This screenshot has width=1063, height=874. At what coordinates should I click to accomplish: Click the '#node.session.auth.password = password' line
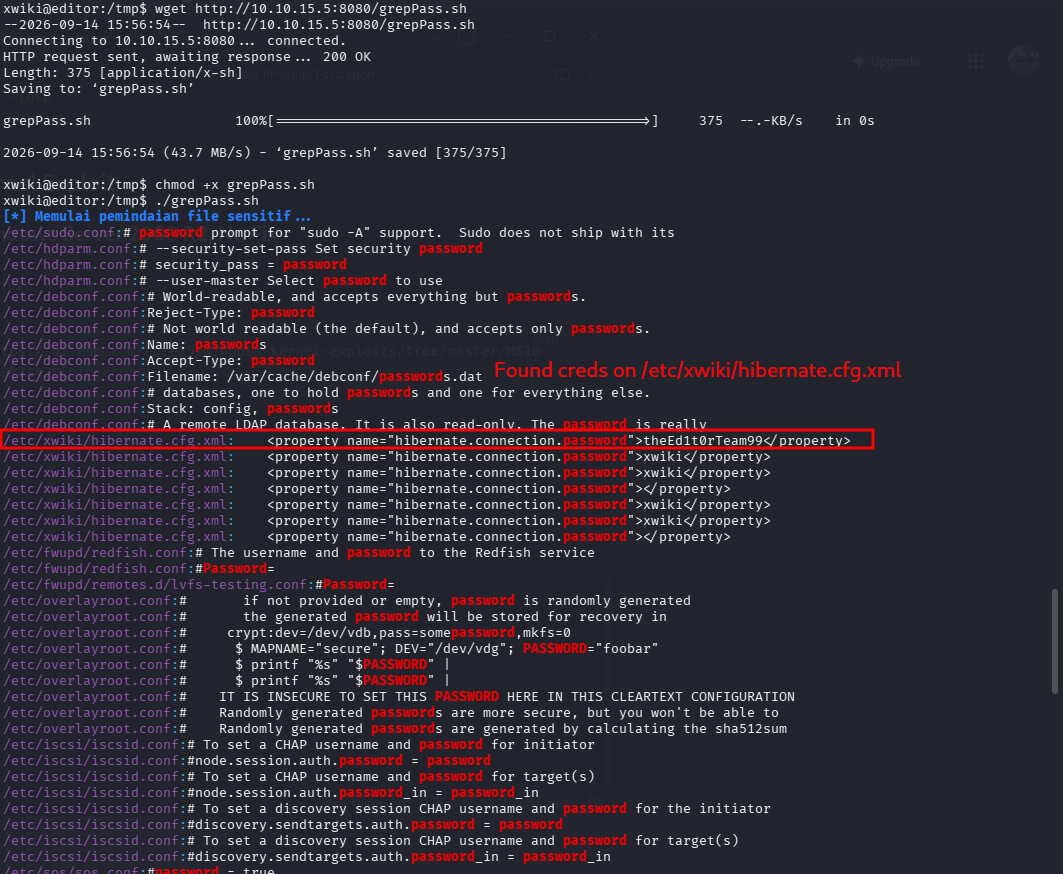point(247,761)
